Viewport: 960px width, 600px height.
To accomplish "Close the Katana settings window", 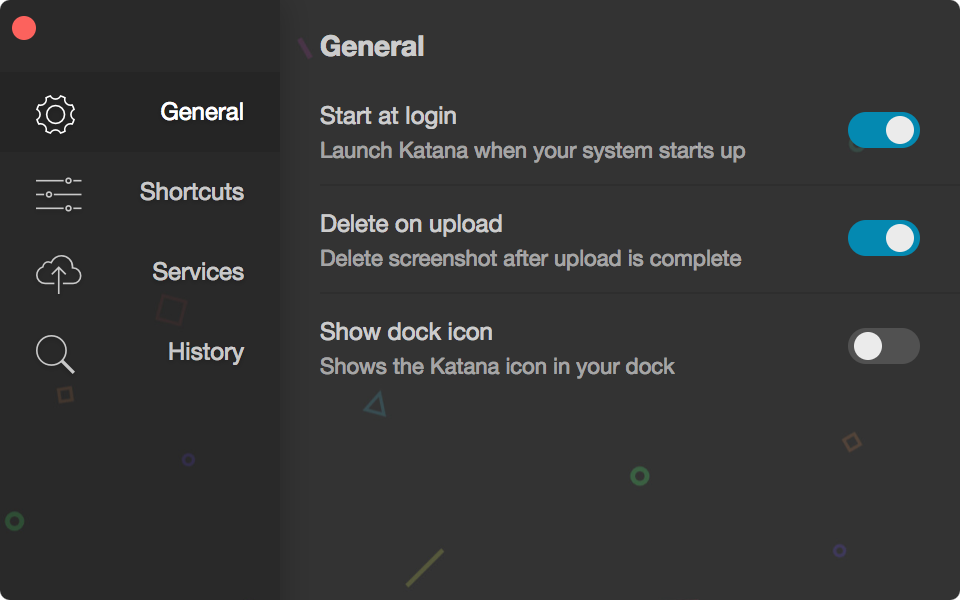I will 24,29.
